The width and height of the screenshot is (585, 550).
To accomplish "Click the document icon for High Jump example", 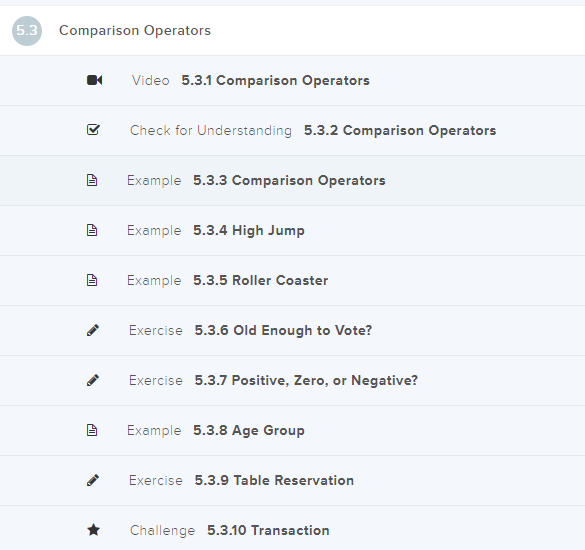I will [92, 230].
